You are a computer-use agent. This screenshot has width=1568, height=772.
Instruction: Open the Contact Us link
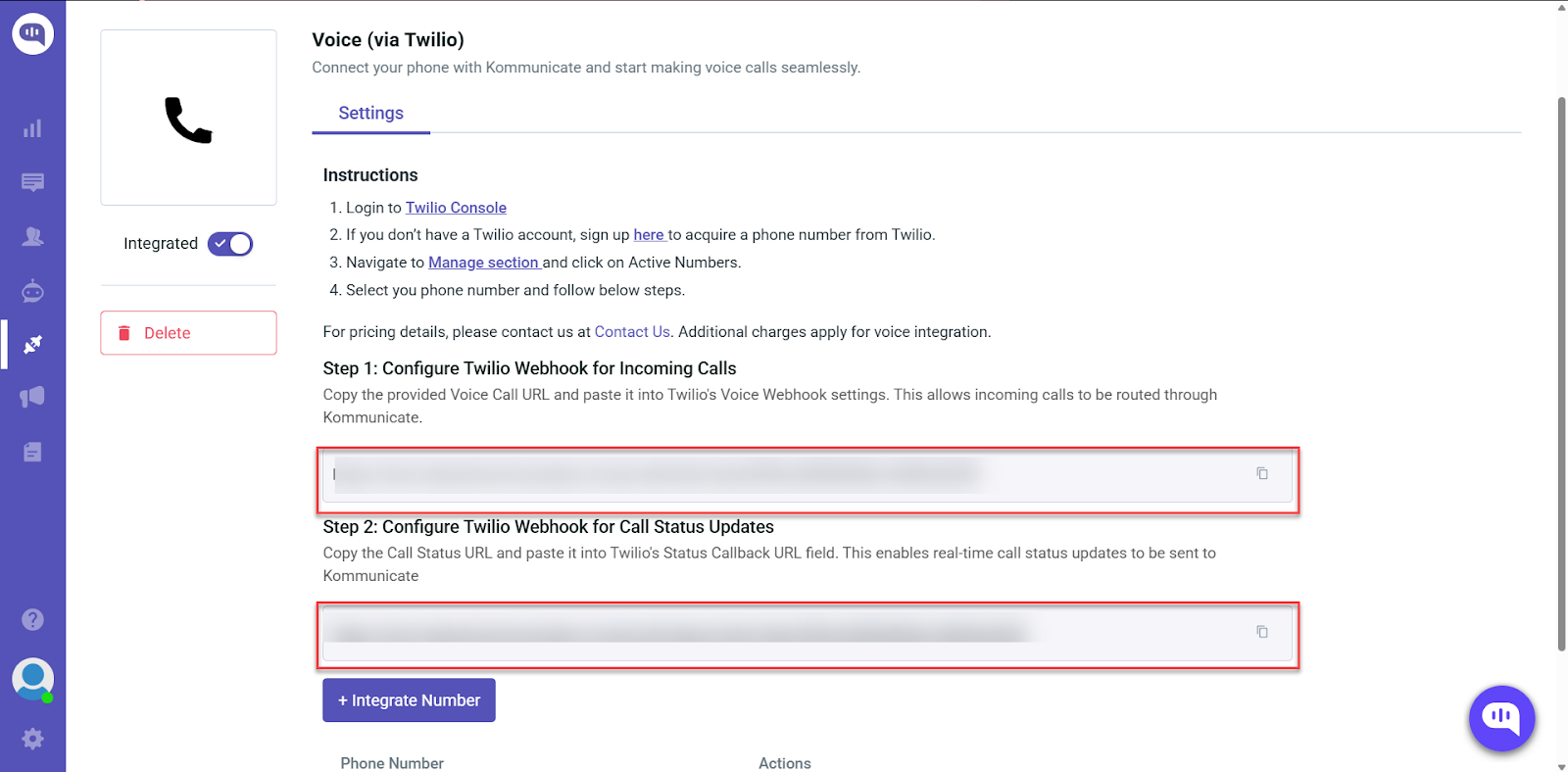coord(632,332)
